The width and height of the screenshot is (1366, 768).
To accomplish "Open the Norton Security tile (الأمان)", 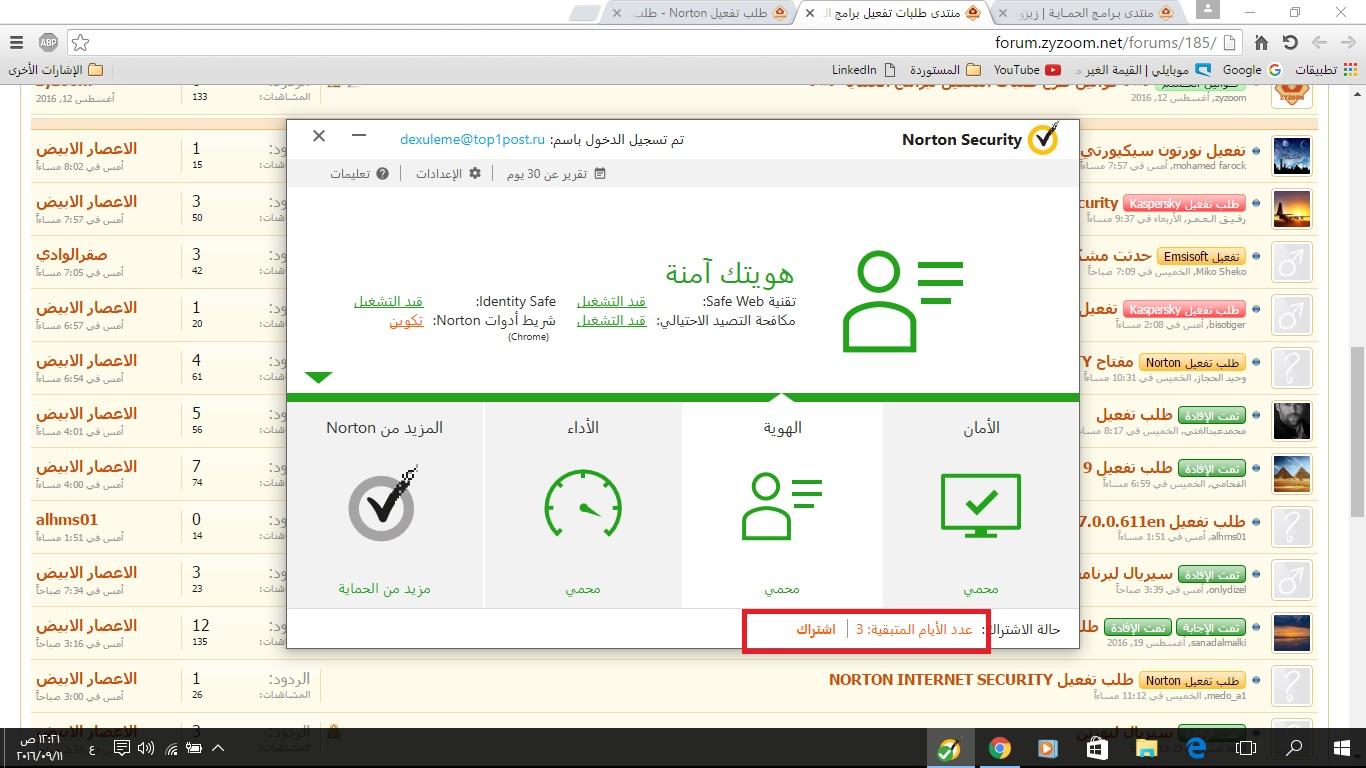I will pyautogui.click(x=981, y=505).
